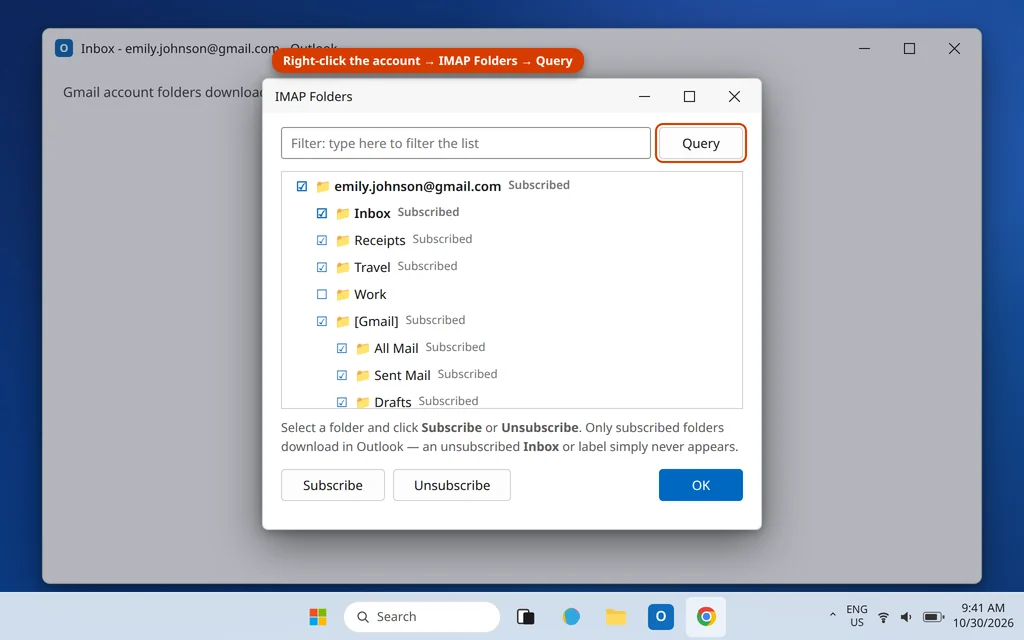Image resolution: width=1024 pixels, height=640 pixels.
Task: Open Chrome from the taskbar
Action: tap(706, 616)
